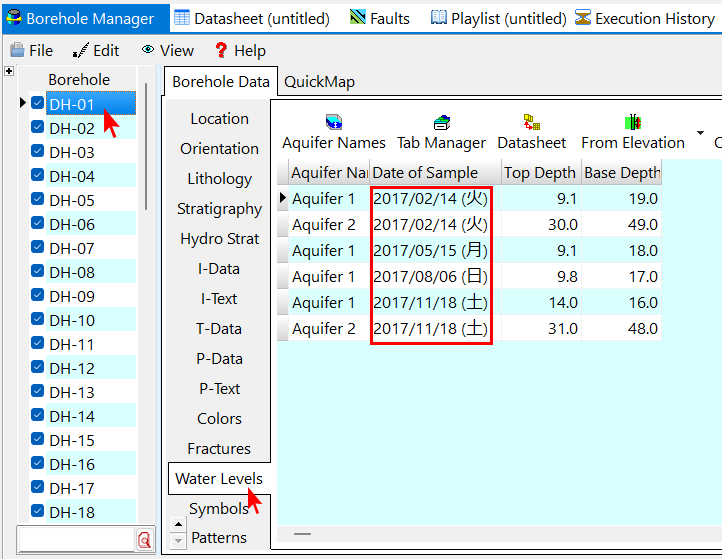722x559 pixels.
Task: Open the Execution History tab
Action: (645, 18)
